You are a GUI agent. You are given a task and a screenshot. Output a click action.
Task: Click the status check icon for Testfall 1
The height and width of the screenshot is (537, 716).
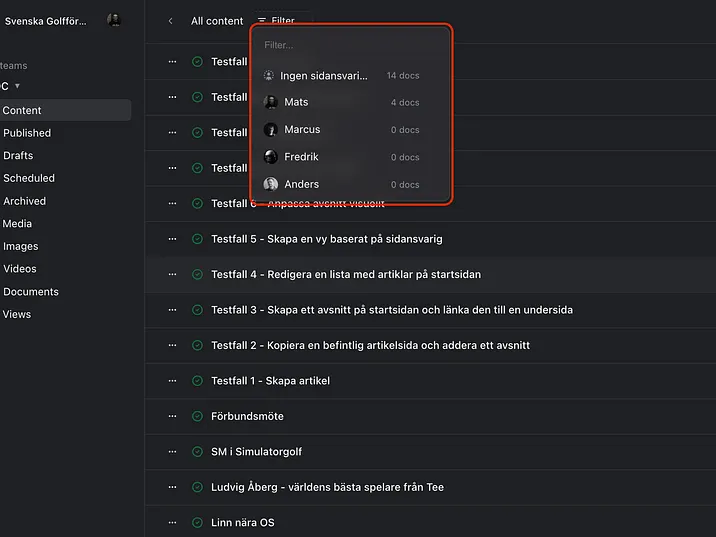[x=197, y=381]
